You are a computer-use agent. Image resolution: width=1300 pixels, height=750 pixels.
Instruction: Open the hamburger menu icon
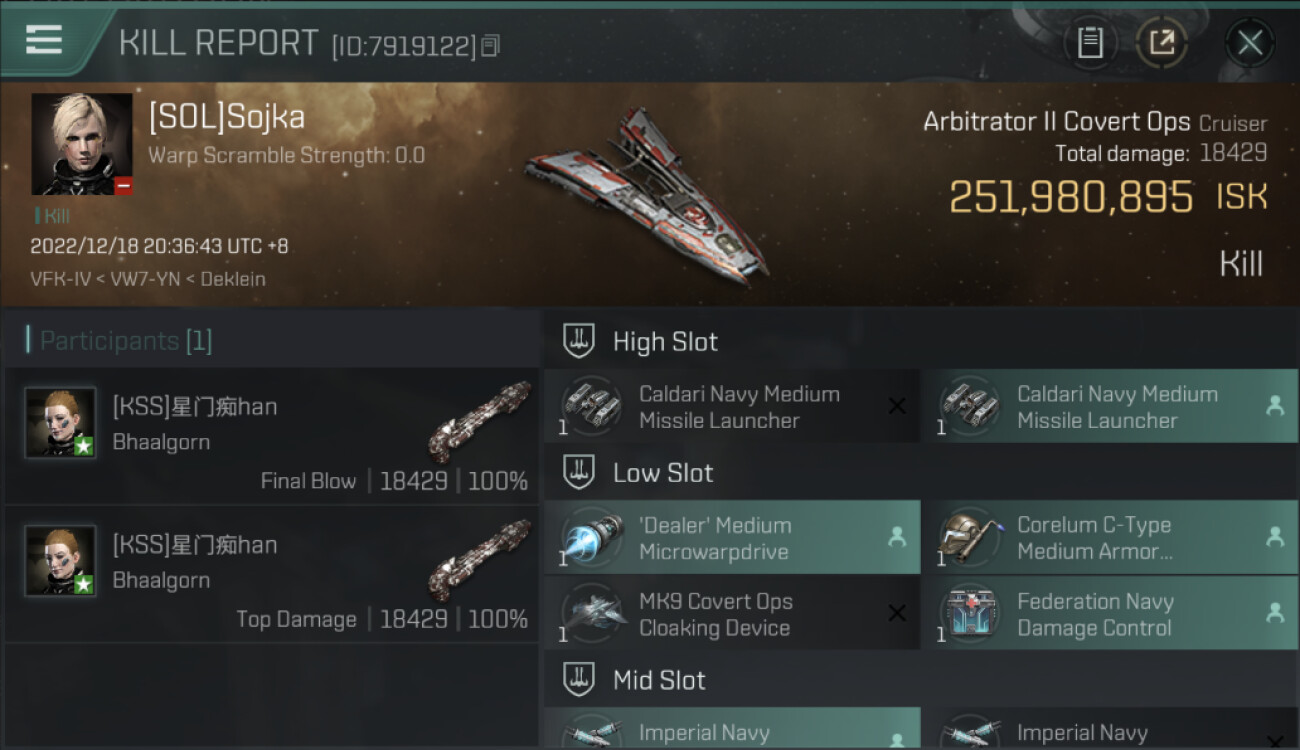click(x=44, y=40)
